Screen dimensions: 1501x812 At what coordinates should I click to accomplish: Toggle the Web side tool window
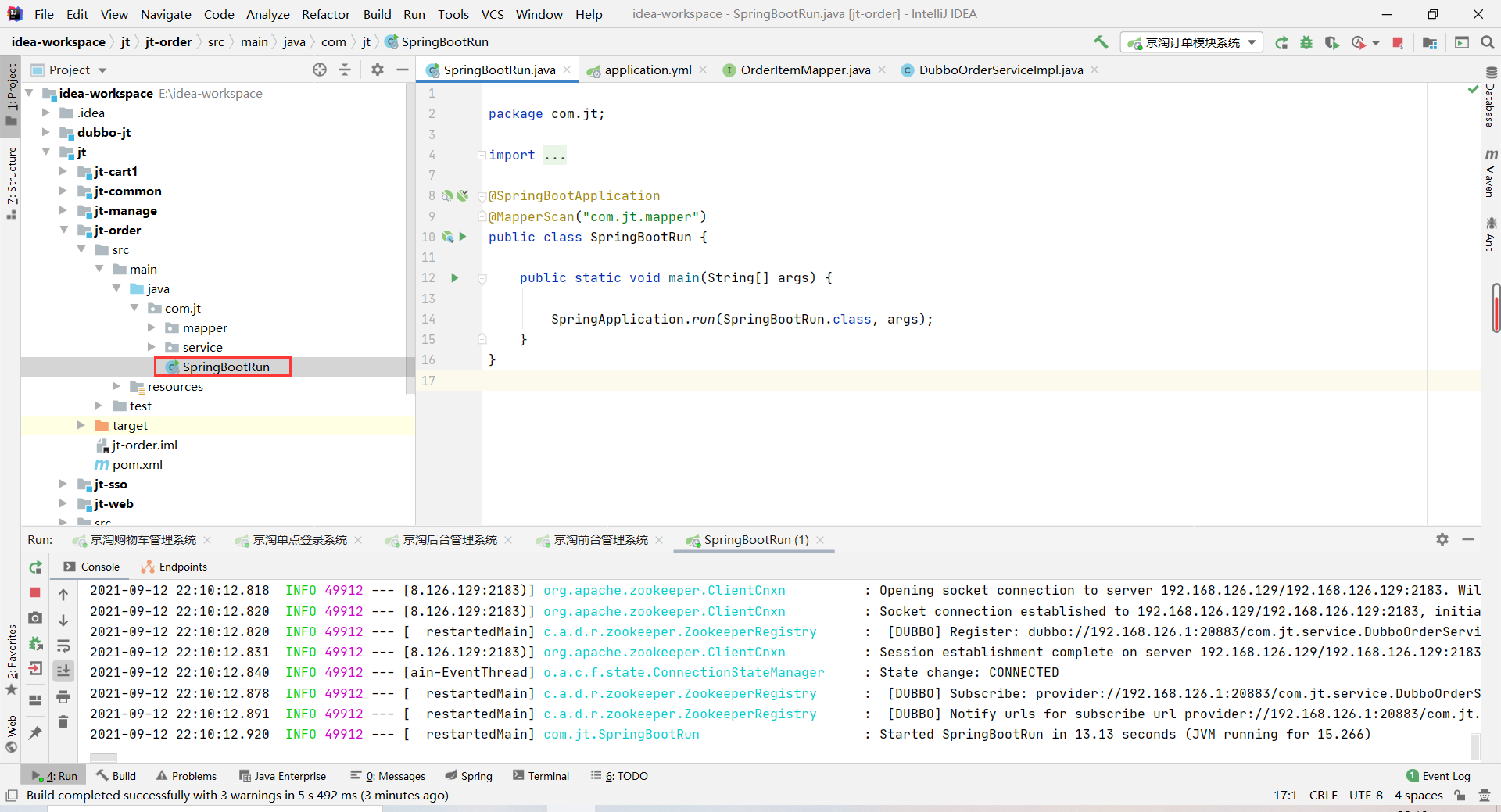[11, 734]
